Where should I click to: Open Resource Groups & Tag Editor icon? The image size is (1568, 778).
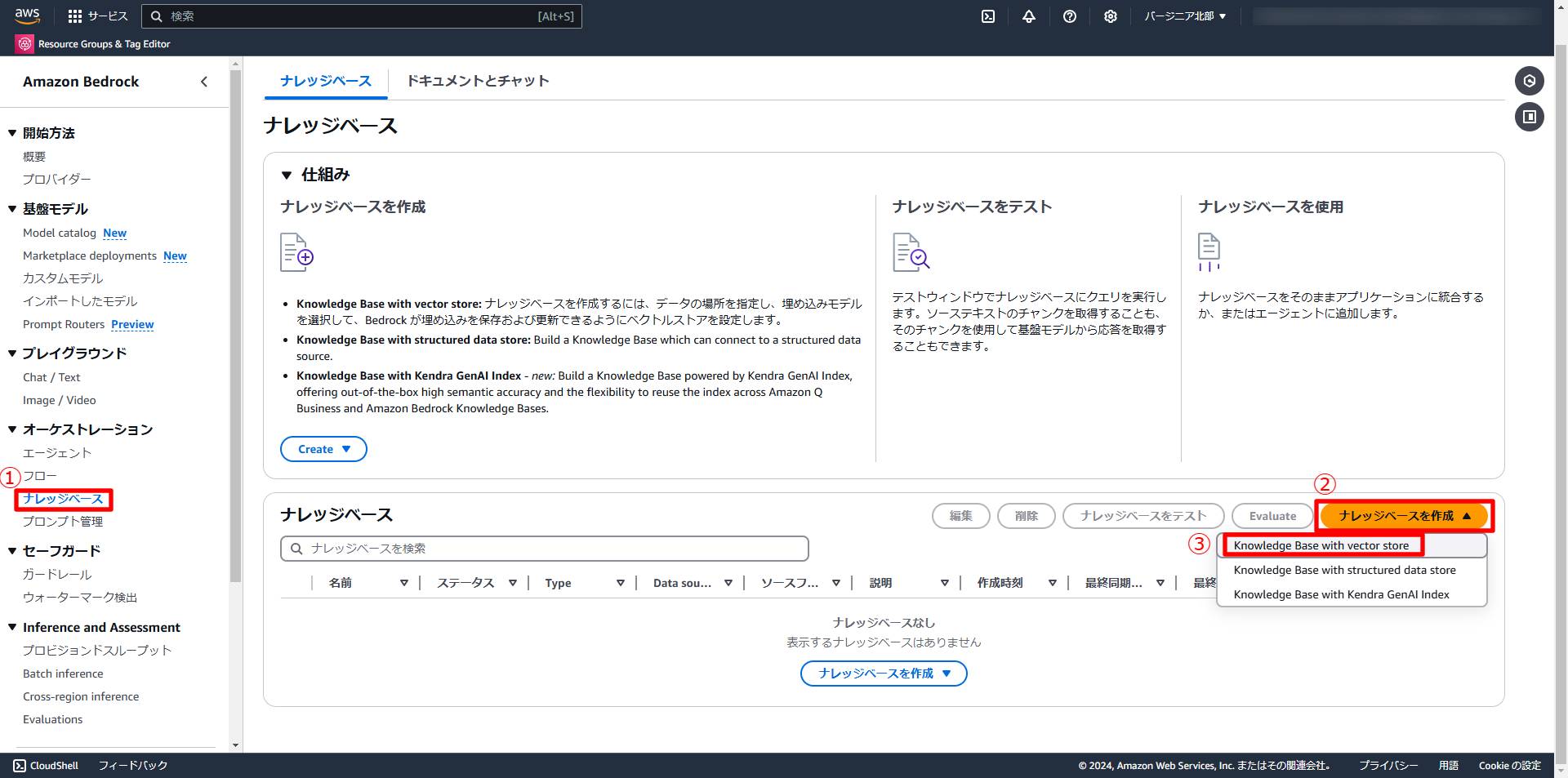pyautogui.click(x=24, y=44)
